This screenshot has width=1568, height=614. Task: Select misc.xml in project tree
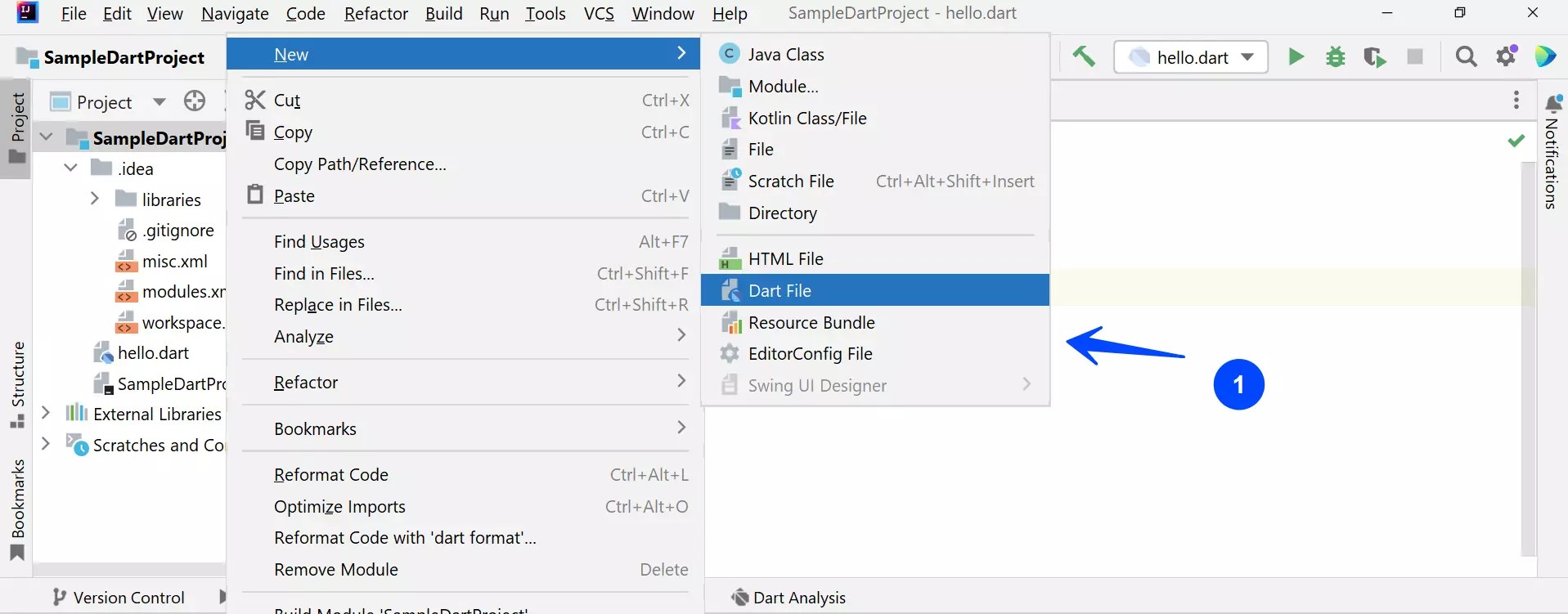tap(163, 262)
